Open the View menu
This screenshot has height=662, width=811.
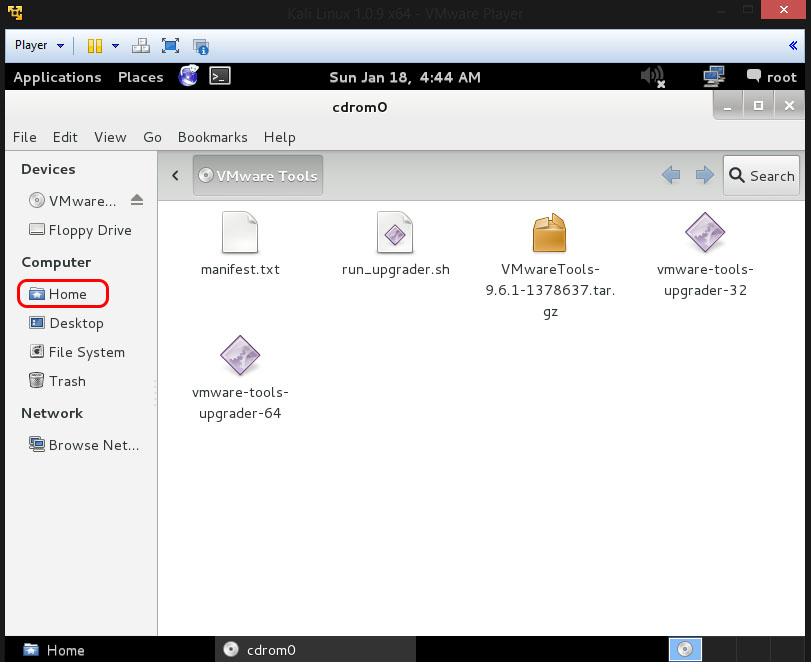(110, 137)
